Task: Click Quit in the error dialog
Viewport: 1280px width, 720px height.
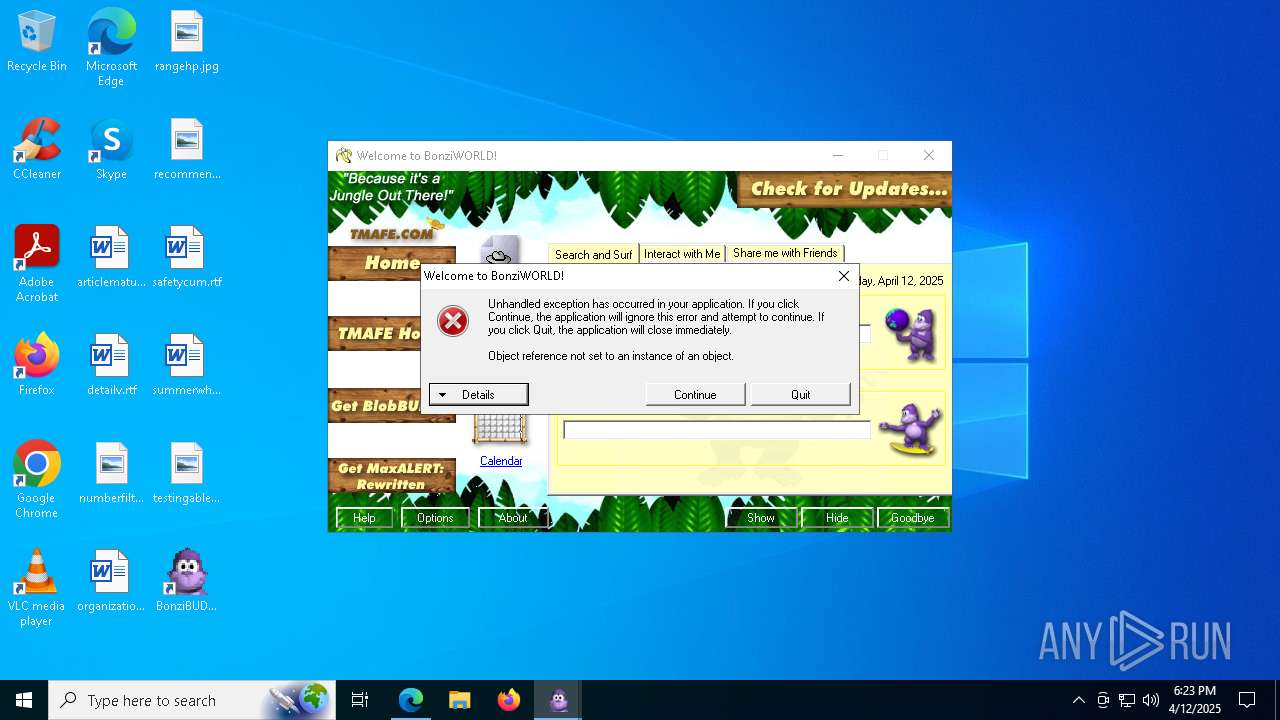Action: pyautogui.click(x=801, y=394)
